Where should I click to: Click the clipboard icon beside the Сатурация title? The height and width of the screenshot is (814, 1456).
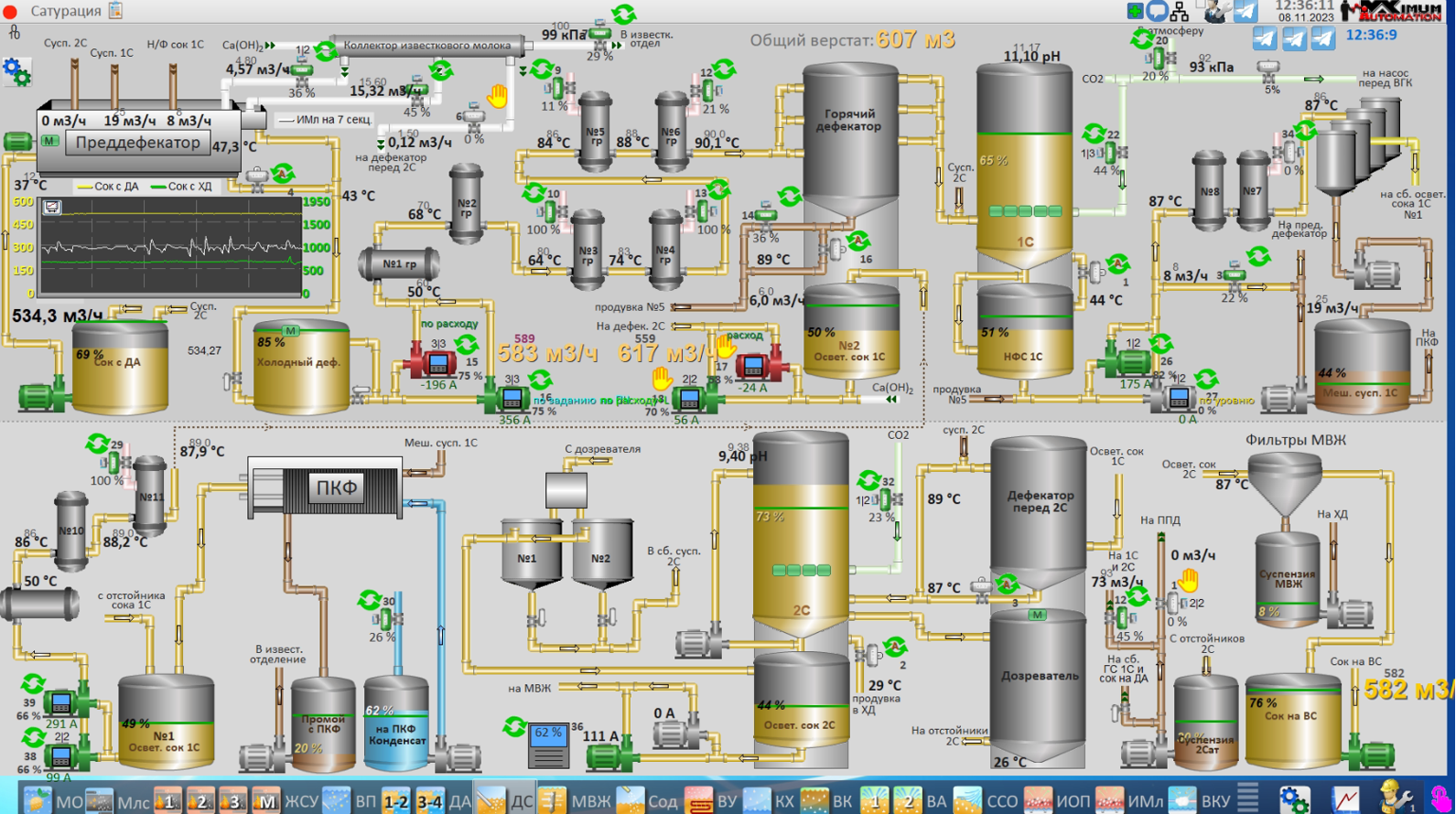(115, 10)
